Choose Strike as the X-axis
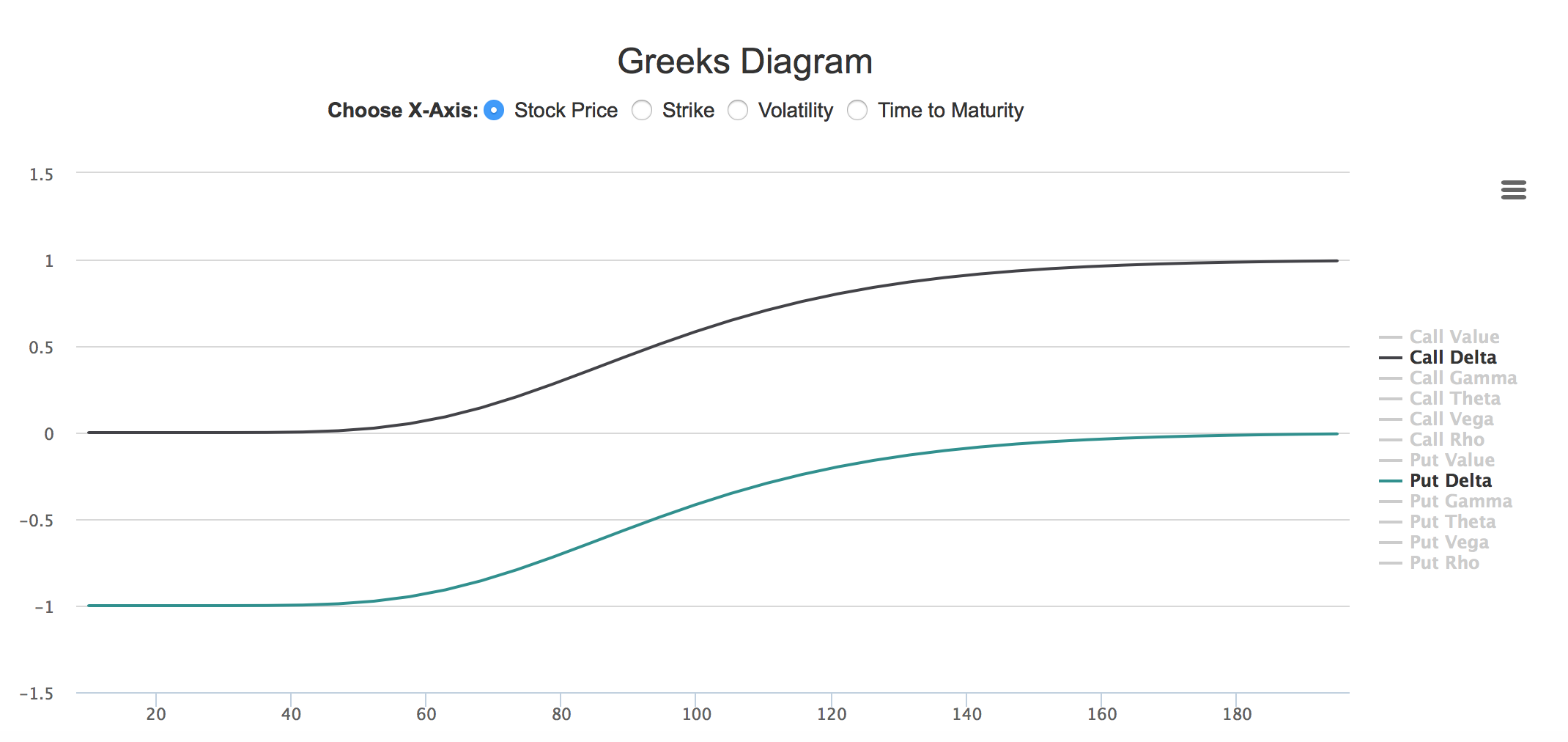The image size is (1568, 742). coord(642,110)
